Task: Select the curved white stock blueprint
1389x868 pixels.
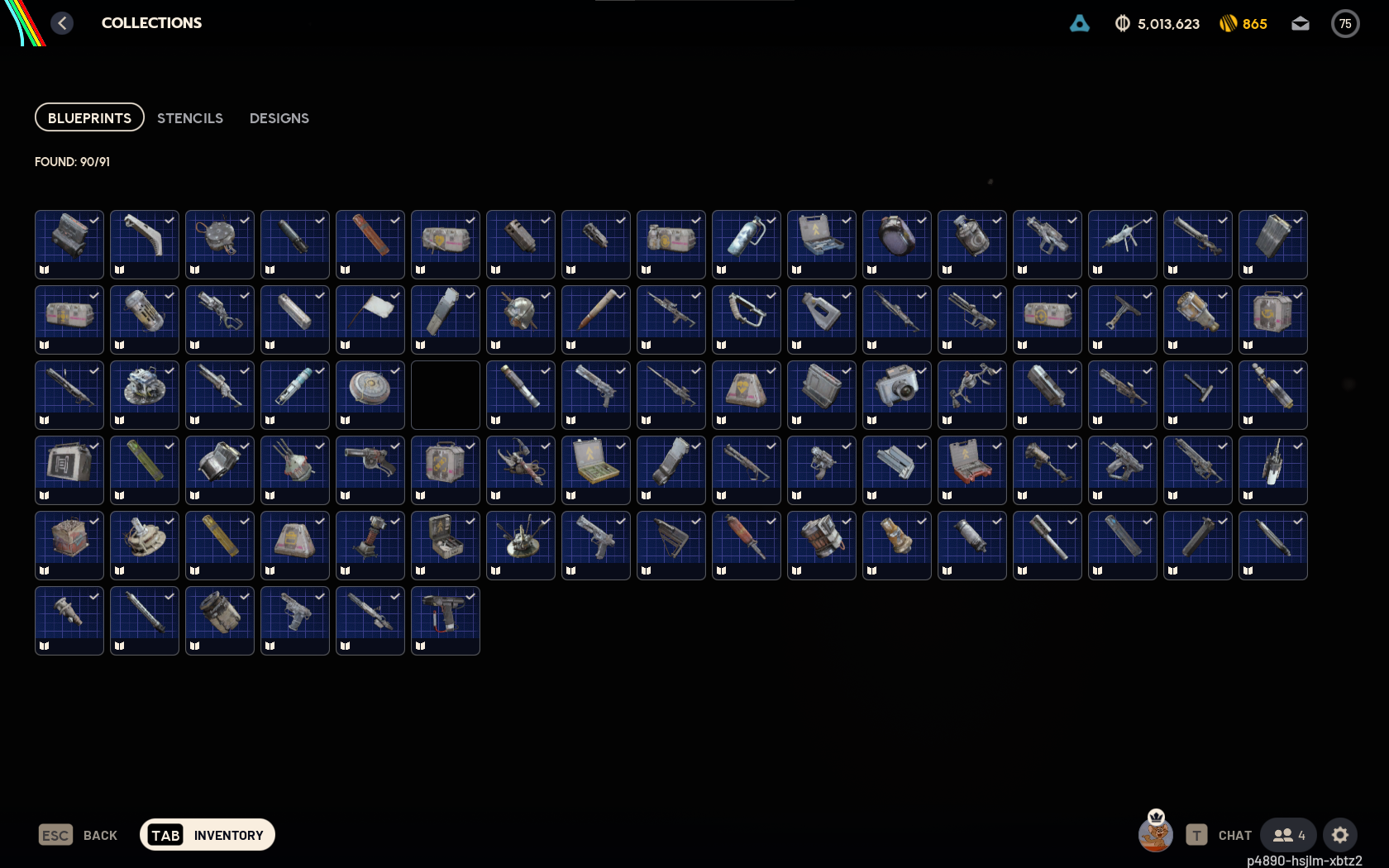Action: click(x=145, y=245)
